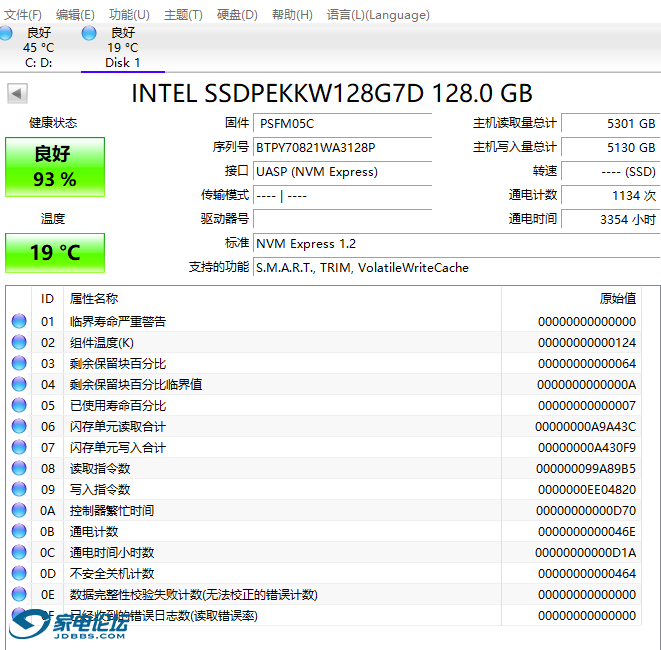Click the 19 °C temperature button
661x650 pixels.
tap(55, 252)
